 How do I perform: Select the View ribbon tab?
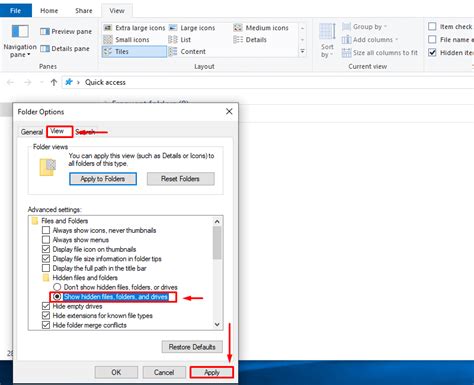[117, 11]
